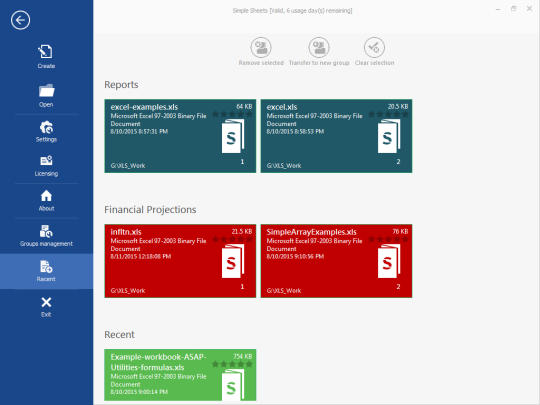Select the Recent documents icon
The width and height of the screenshot is (540, 405).
[x=46, y=267]
